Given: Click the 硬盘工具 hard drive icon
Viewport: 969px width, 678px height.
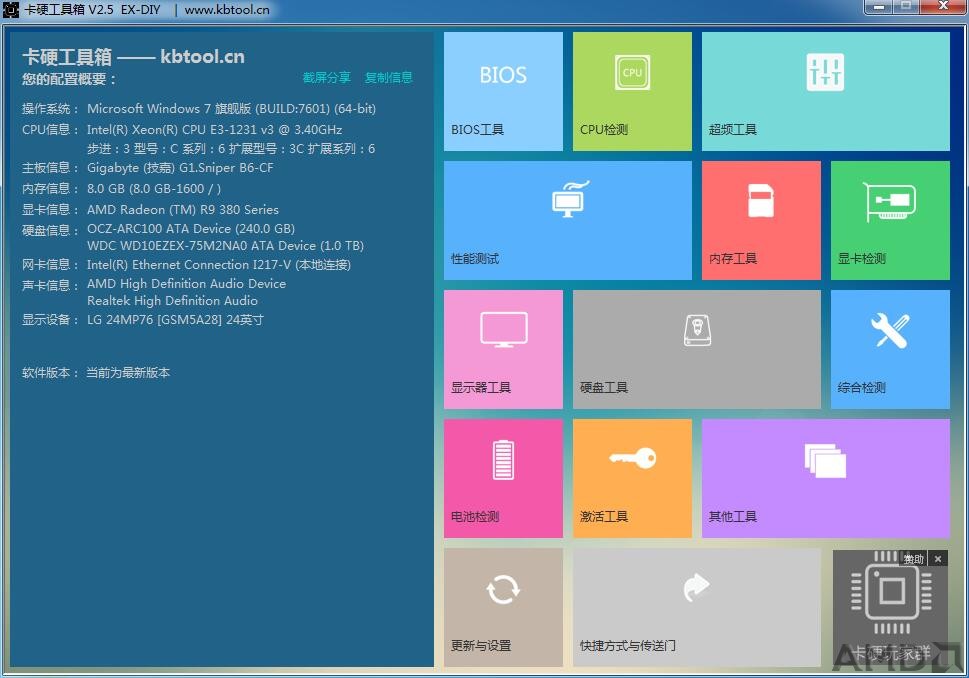Looking at the screenshot, I should 697,331.
